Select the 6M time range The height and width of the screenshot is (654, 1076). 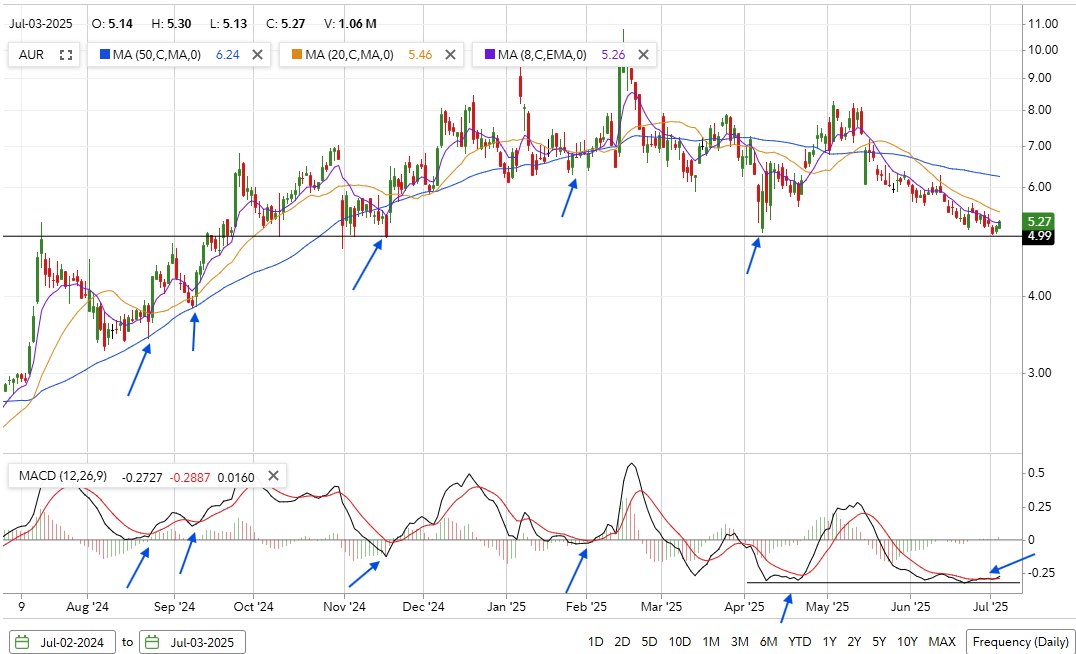768,642
